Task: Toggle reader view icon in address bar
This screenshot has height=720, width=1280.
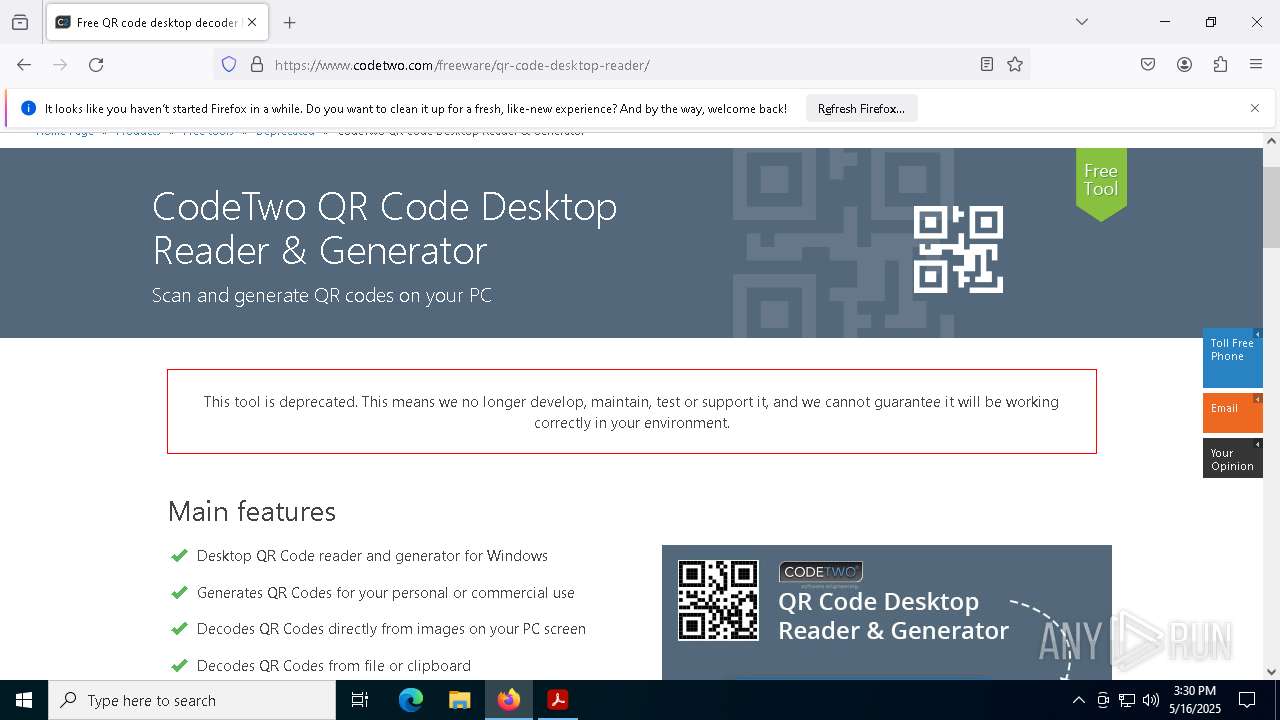Action: click(987, 65)
